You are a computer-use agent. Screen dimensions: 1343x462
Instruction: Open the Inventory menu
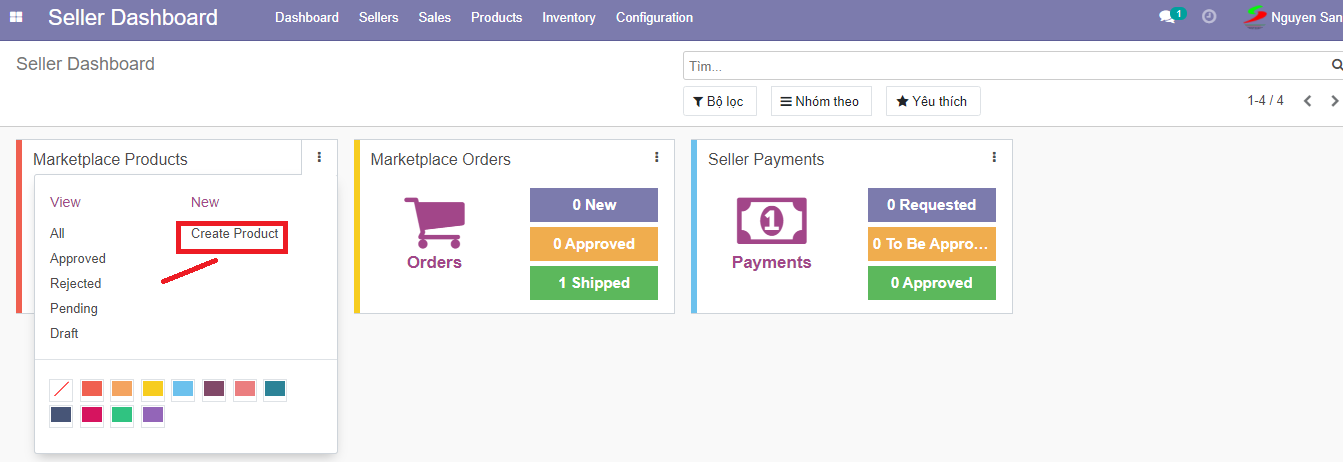coord(568,17)
